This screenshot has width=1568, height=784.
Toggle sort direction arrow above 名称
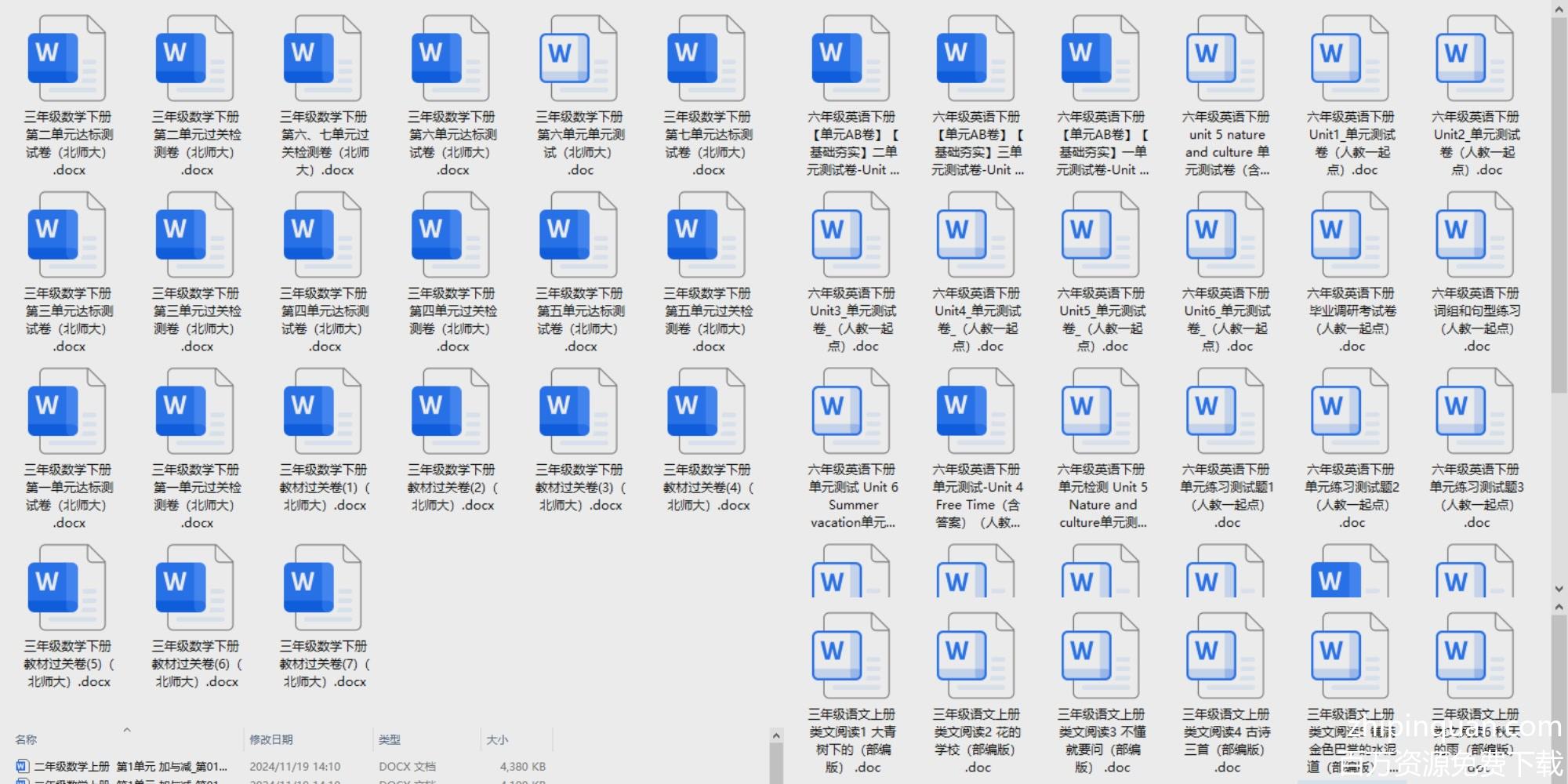click(x=126, y=730)
